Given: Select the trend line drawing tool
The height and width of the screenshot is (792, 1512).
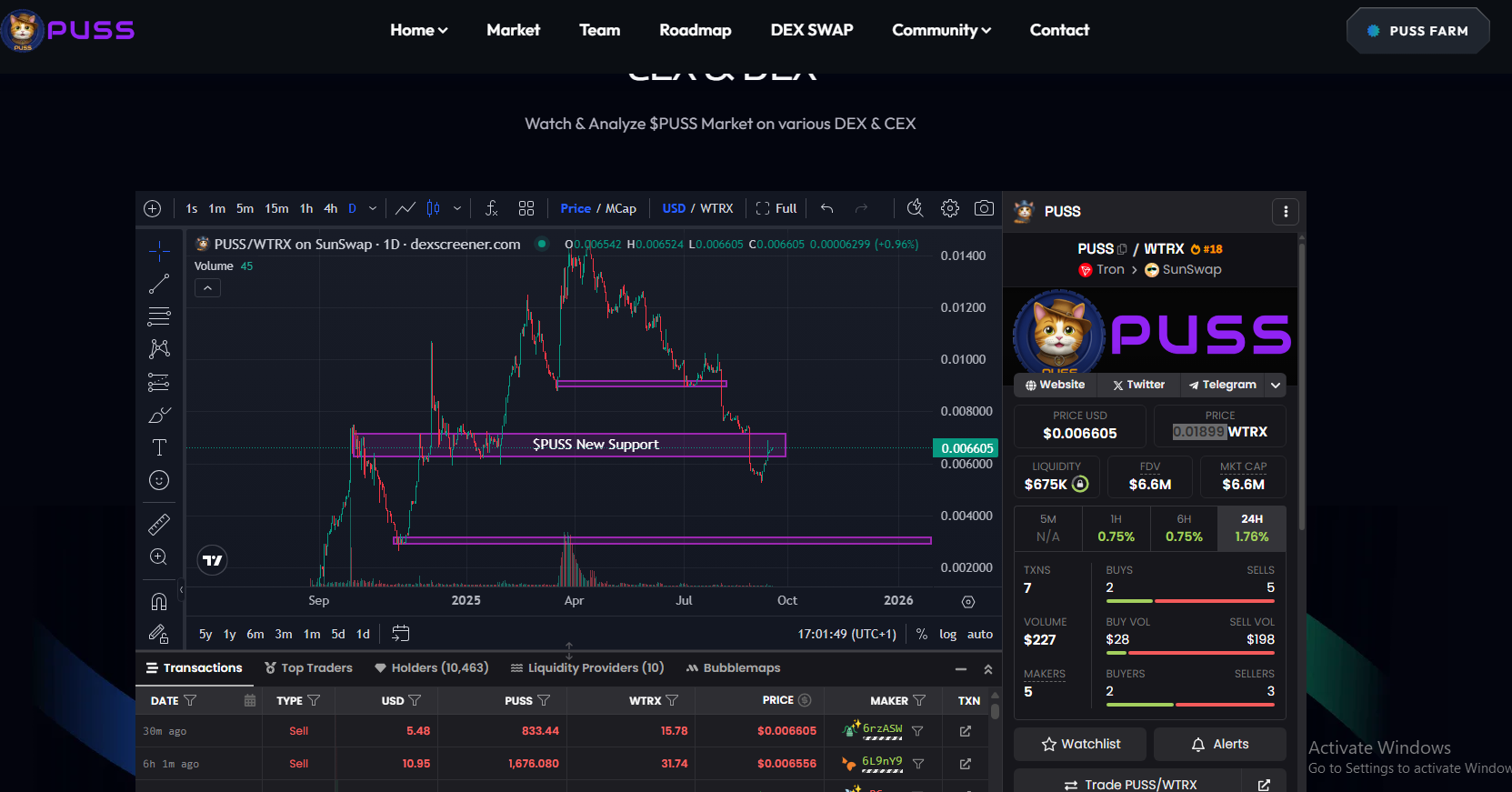Looking at the screenshot, I should [159, 285].
